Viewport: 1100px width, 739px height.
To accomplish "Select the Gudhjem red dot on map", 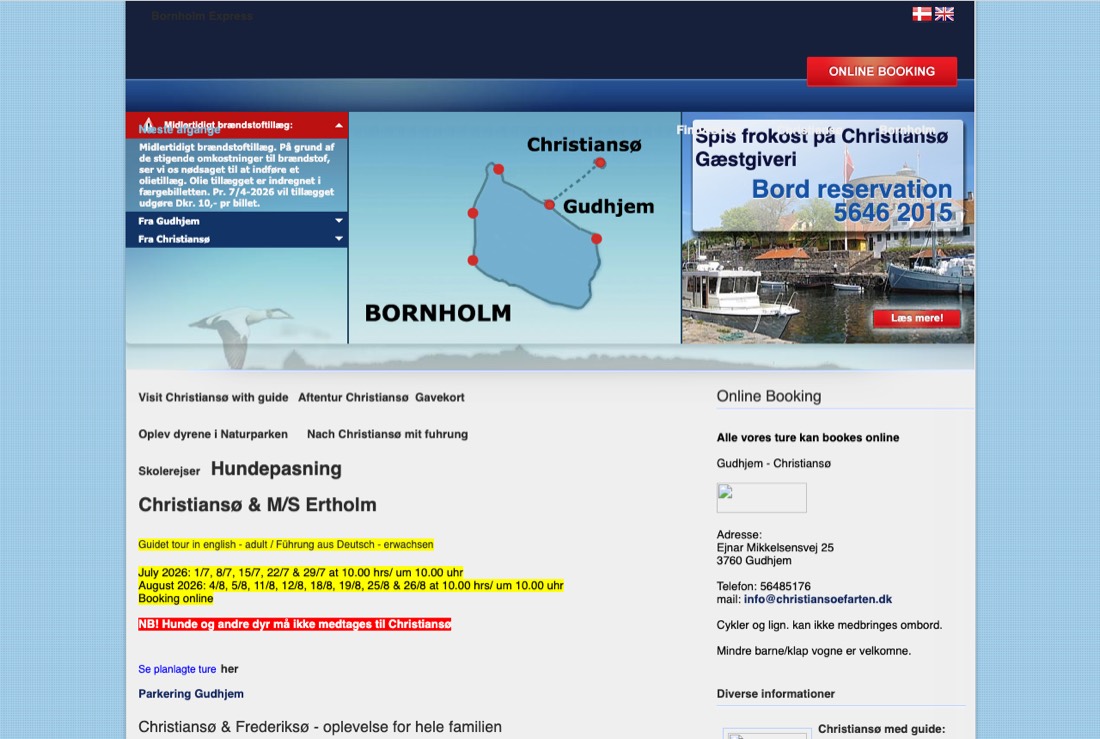I will [x=549, y=205].
